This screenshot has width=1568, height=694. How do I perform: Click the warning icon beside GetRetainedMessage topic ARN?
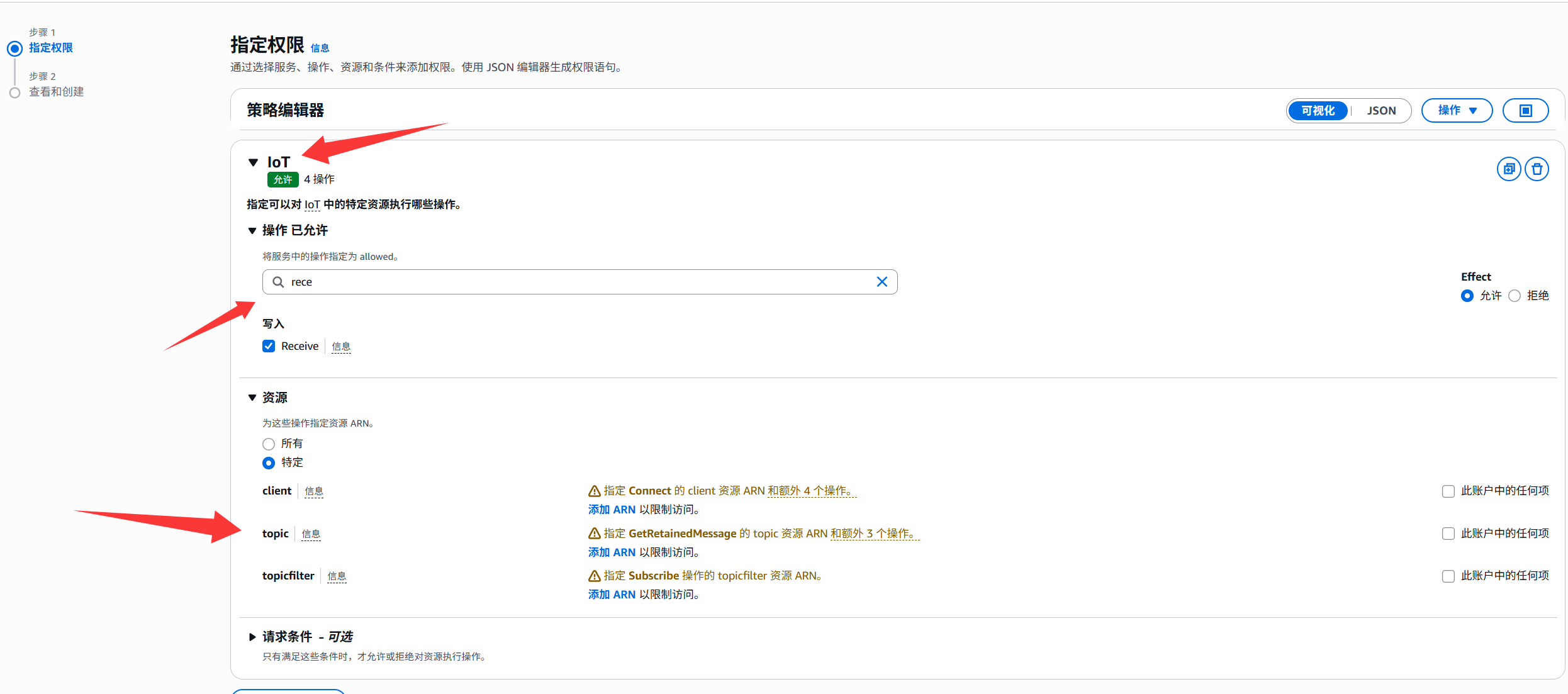(594, 534)
